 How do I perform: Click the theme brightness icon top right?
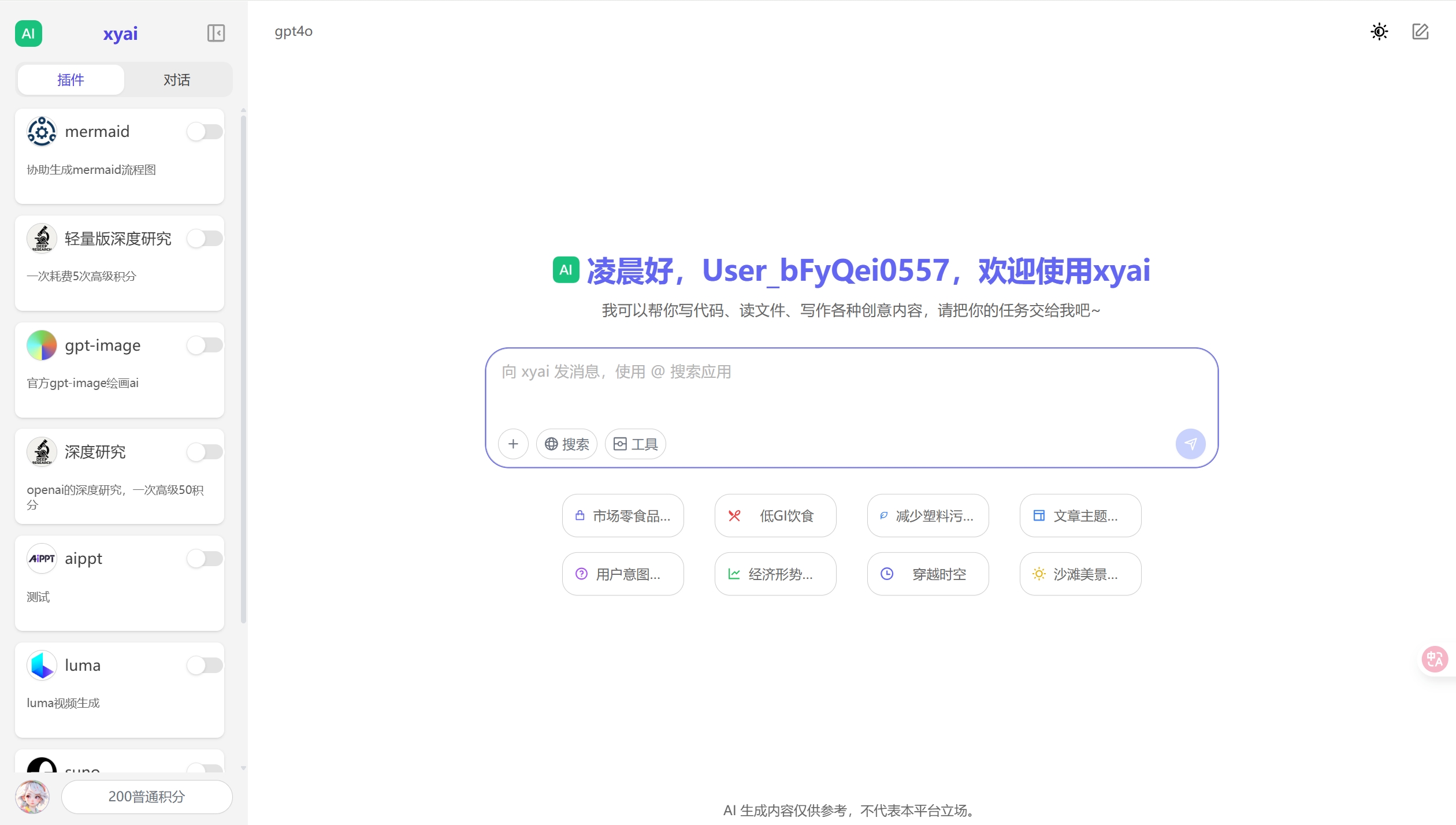point(1380,32)
